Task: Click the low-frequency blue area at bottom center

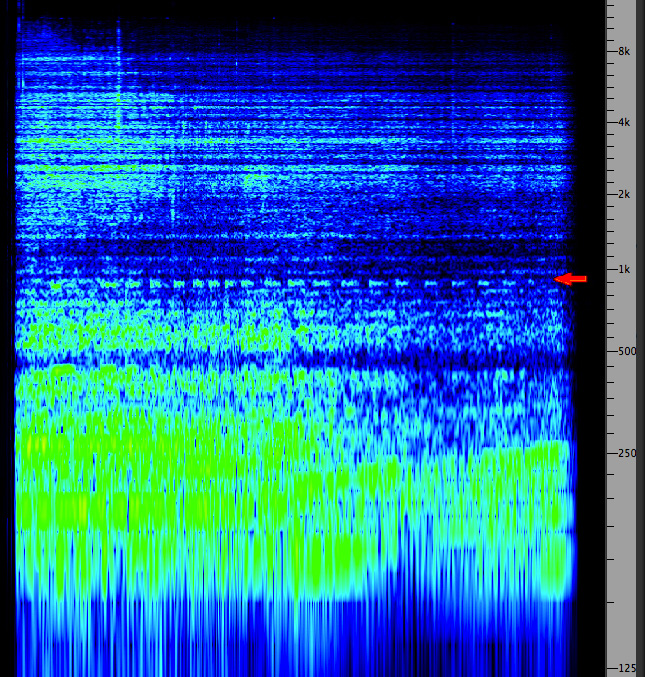Action: [x=300, y=640]
